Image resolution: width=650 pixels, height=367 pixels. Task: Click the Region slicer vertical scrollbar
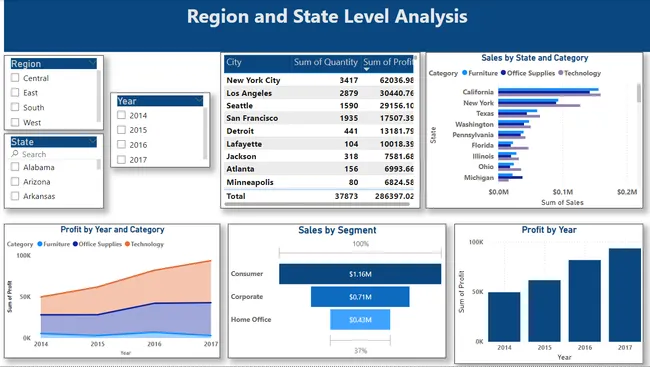(99, 96)
